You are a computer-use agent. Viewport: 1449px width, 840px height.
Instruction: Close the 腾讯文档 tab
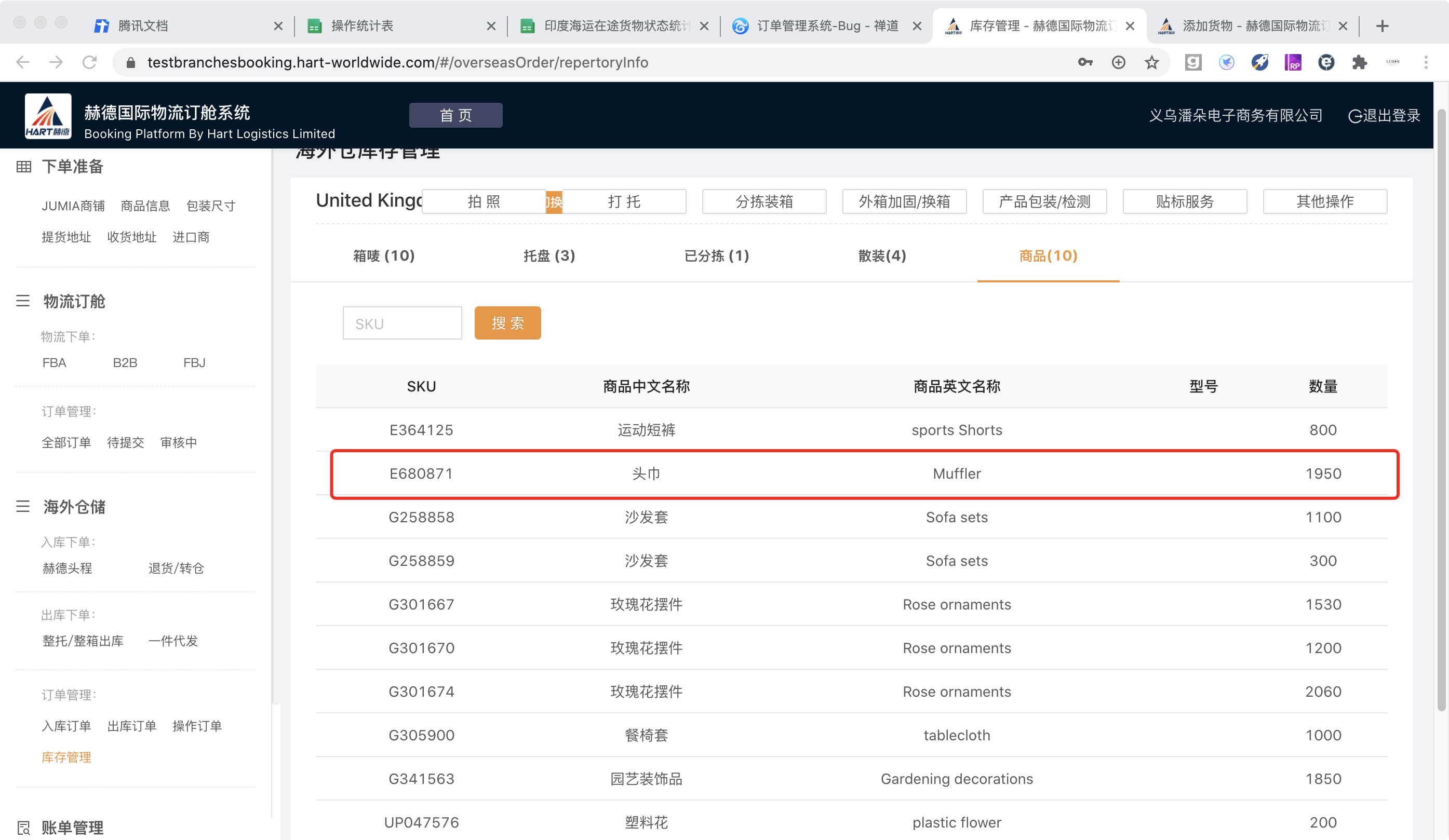point(278,26)
